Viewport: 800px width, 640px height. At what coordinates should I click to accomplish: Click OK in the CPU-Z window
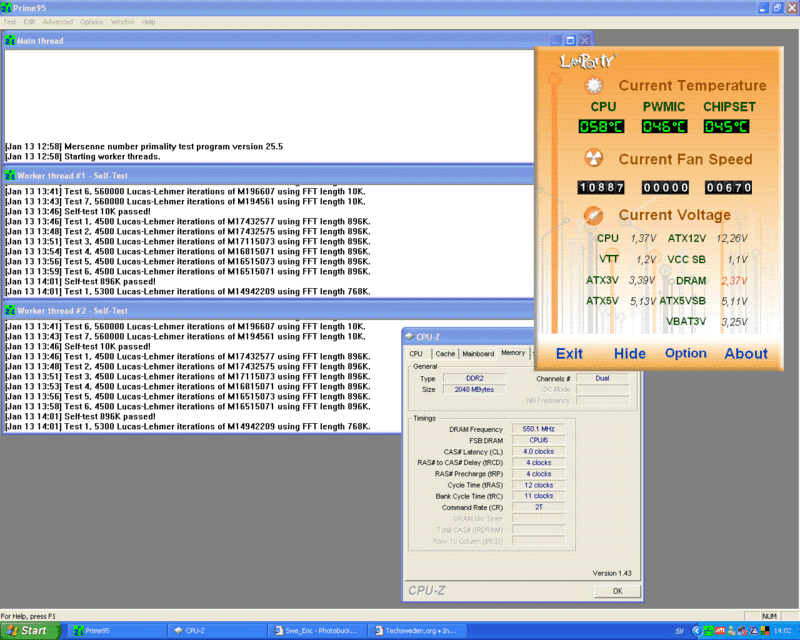pyautogui.click(x=617, y=591)
